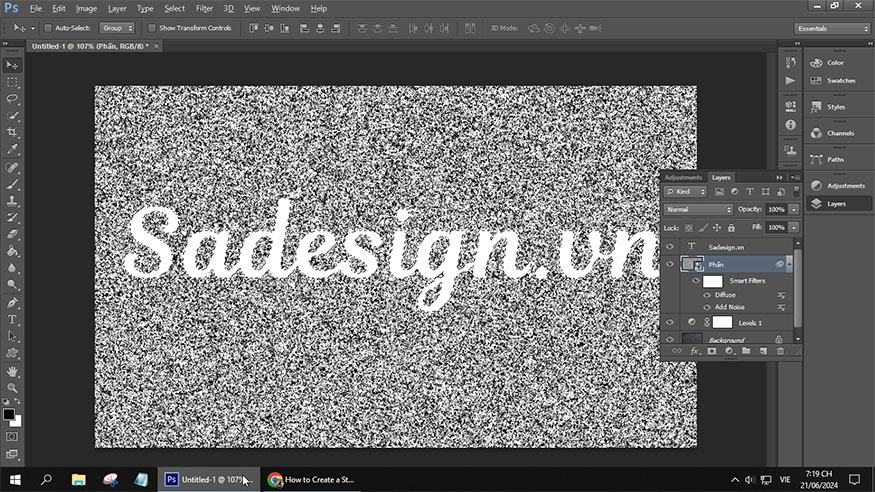875x492 pixels.
Task: Select the History Brush tool
Action: (x=12, y=218)
